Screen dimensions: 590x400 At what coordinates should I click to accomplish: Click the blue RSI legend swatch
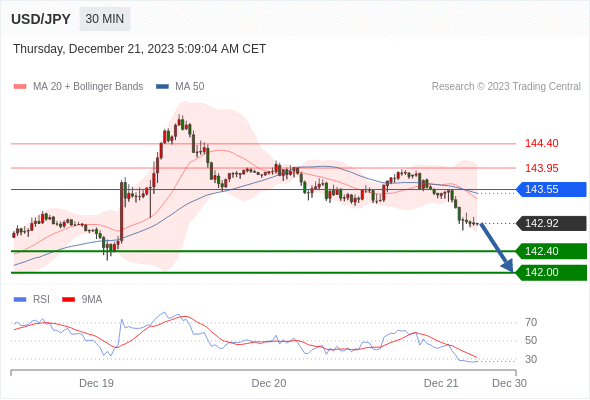[20, 300]
